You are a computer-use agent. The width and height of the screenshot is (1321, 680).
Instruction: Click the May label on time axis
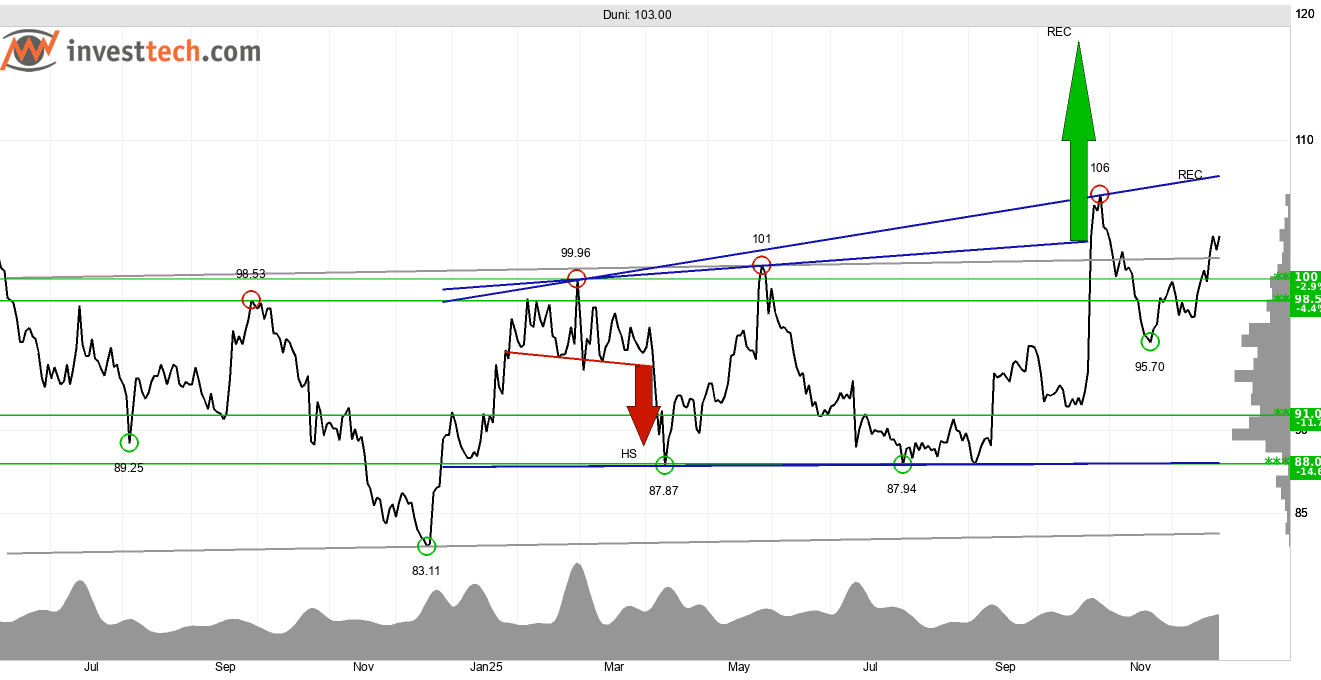coord(739,667)
